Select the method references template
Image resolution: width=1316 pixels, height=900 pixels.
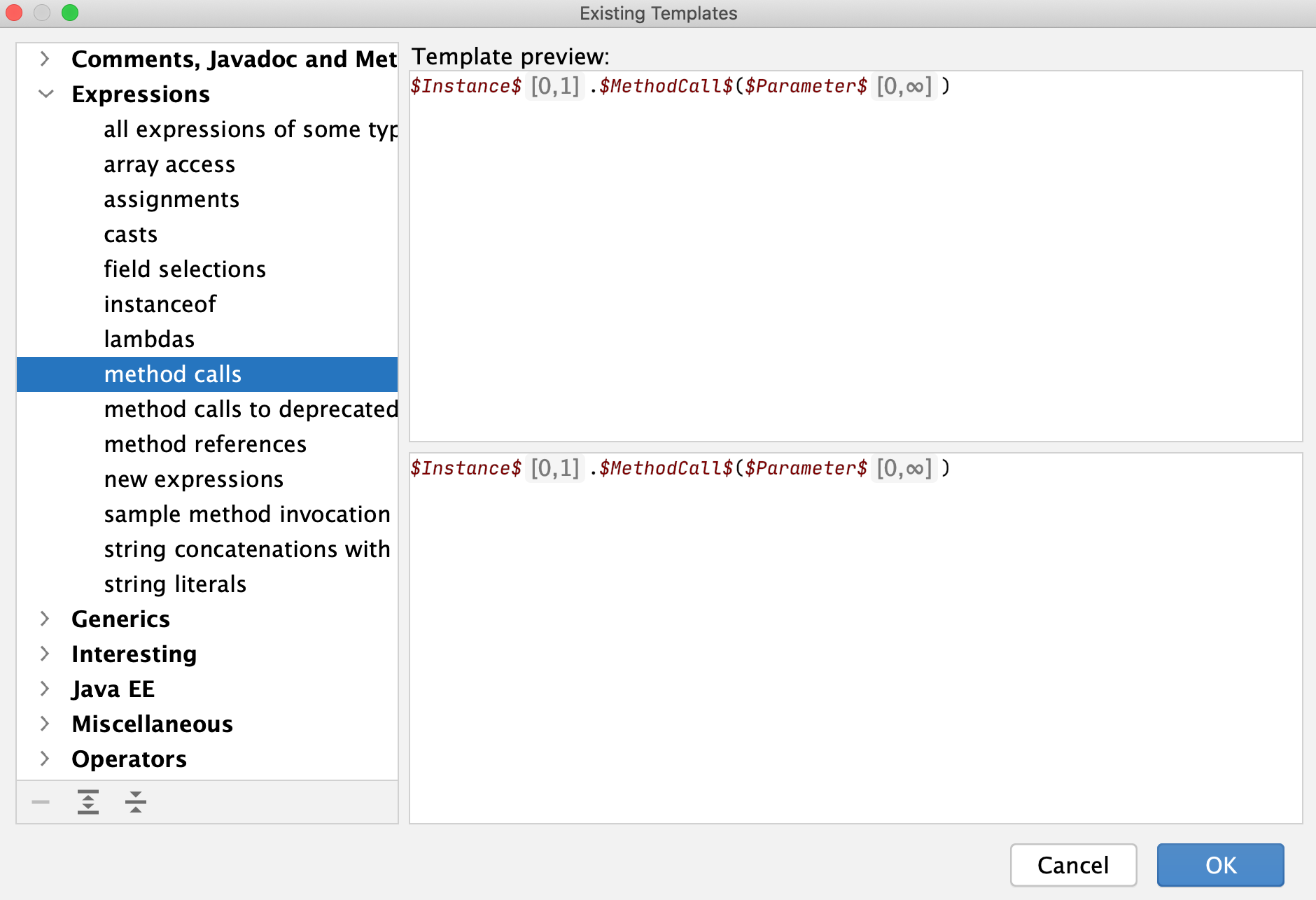(x=205, y=444)
